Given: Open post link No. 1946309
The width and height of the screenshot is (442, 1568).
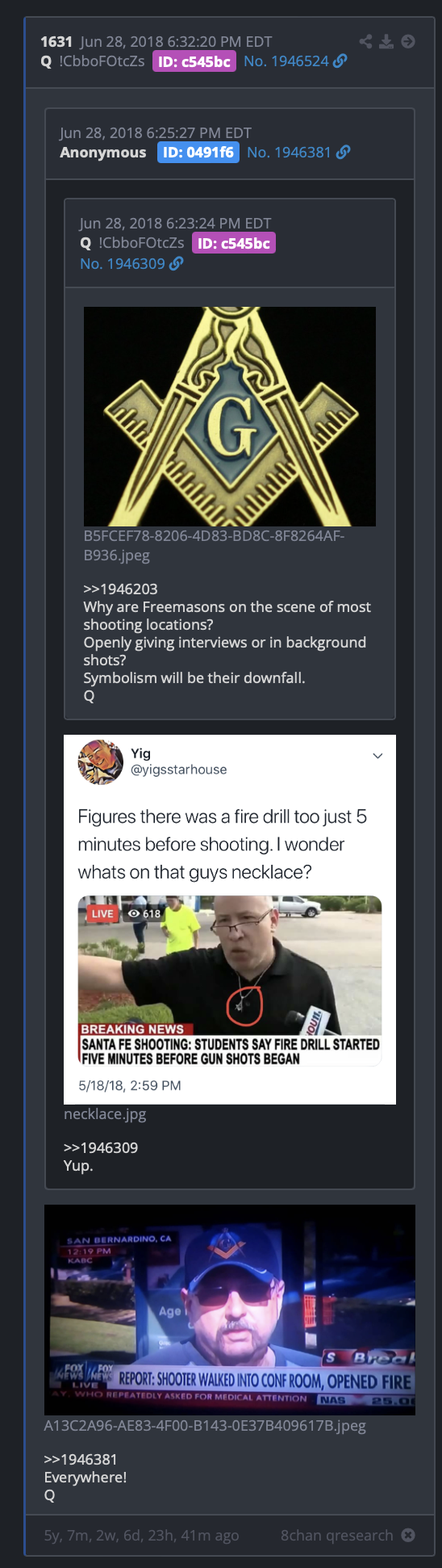Looking at the screenshot, I should pos(123,263).
